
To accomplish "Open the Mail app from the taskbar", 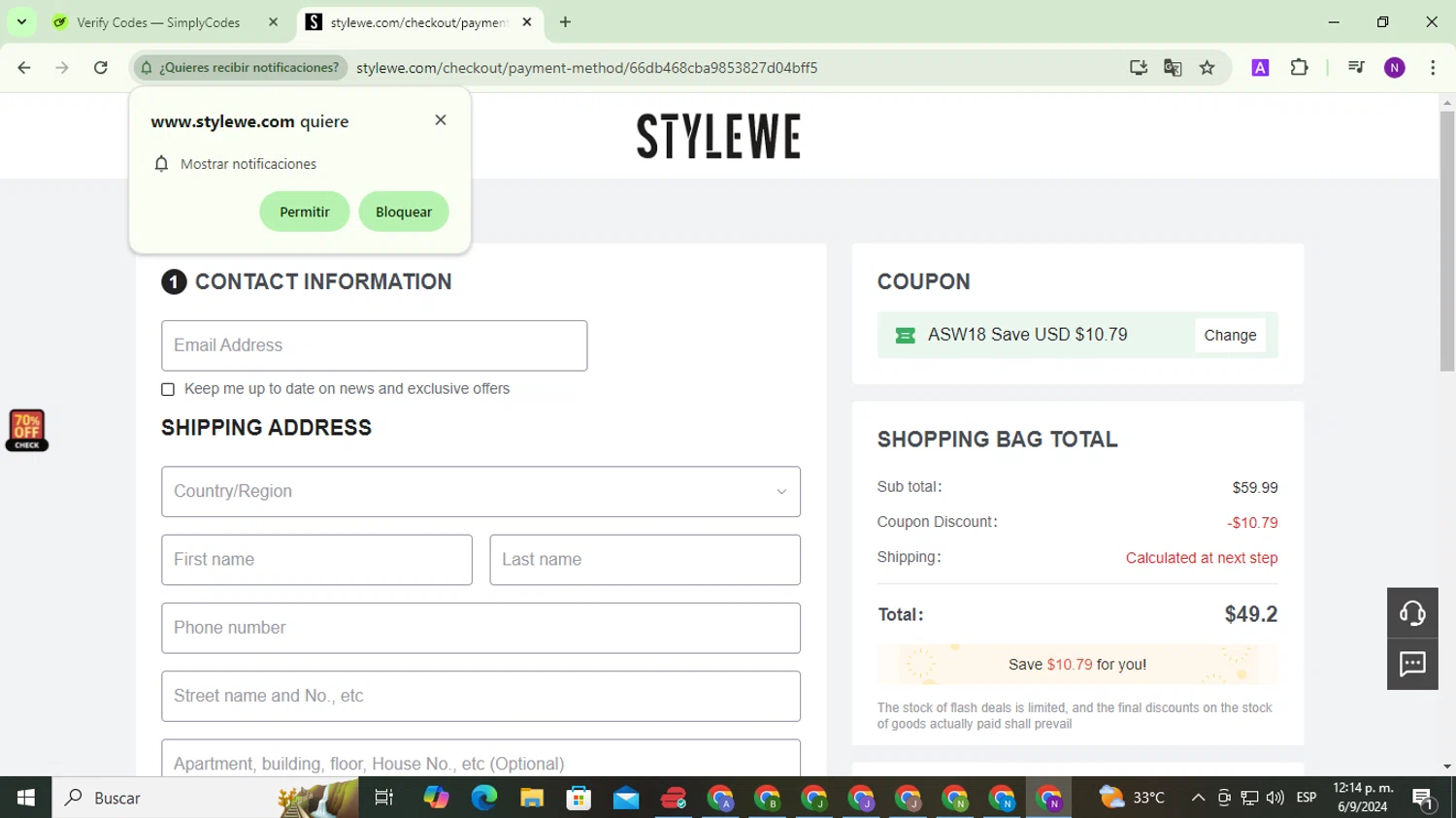I will click(x=626, y=798).
